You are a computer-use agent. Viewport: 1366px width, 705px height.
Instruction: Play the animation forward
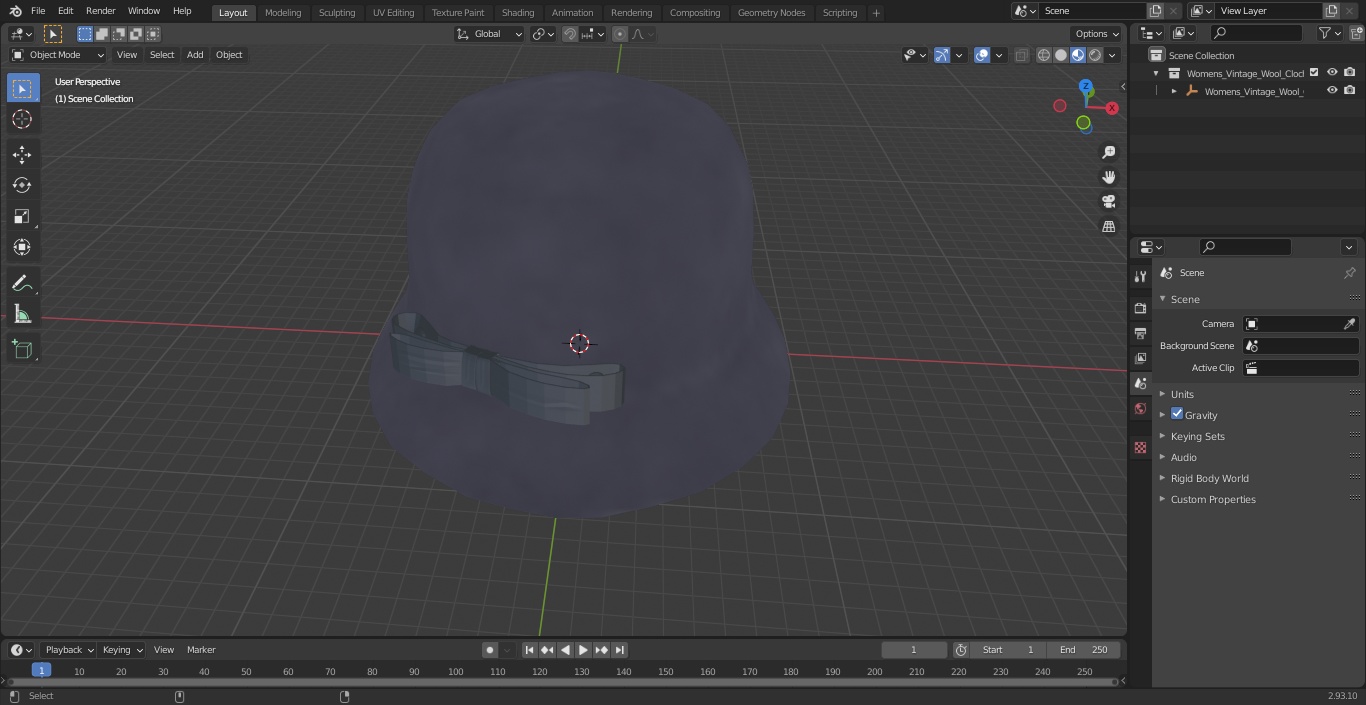[583, 650]
